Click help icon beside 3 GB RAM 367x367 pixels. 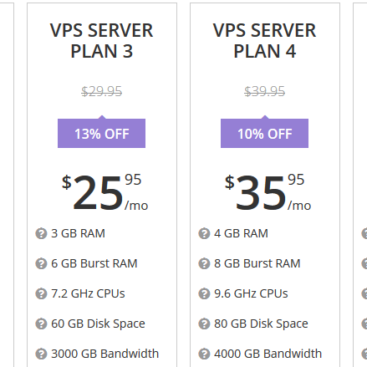point(41,234)
